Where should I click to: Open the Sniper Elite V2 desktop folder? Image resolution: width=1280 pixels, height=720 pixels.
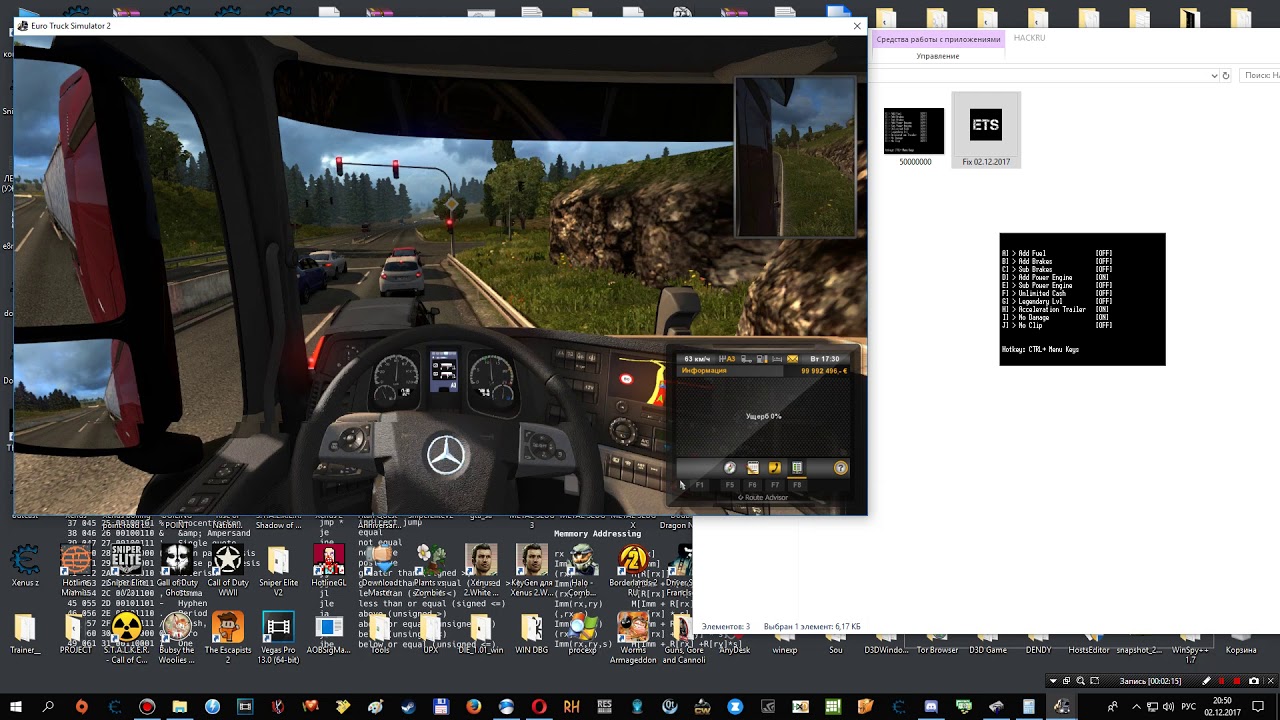(x=279, y=571)
